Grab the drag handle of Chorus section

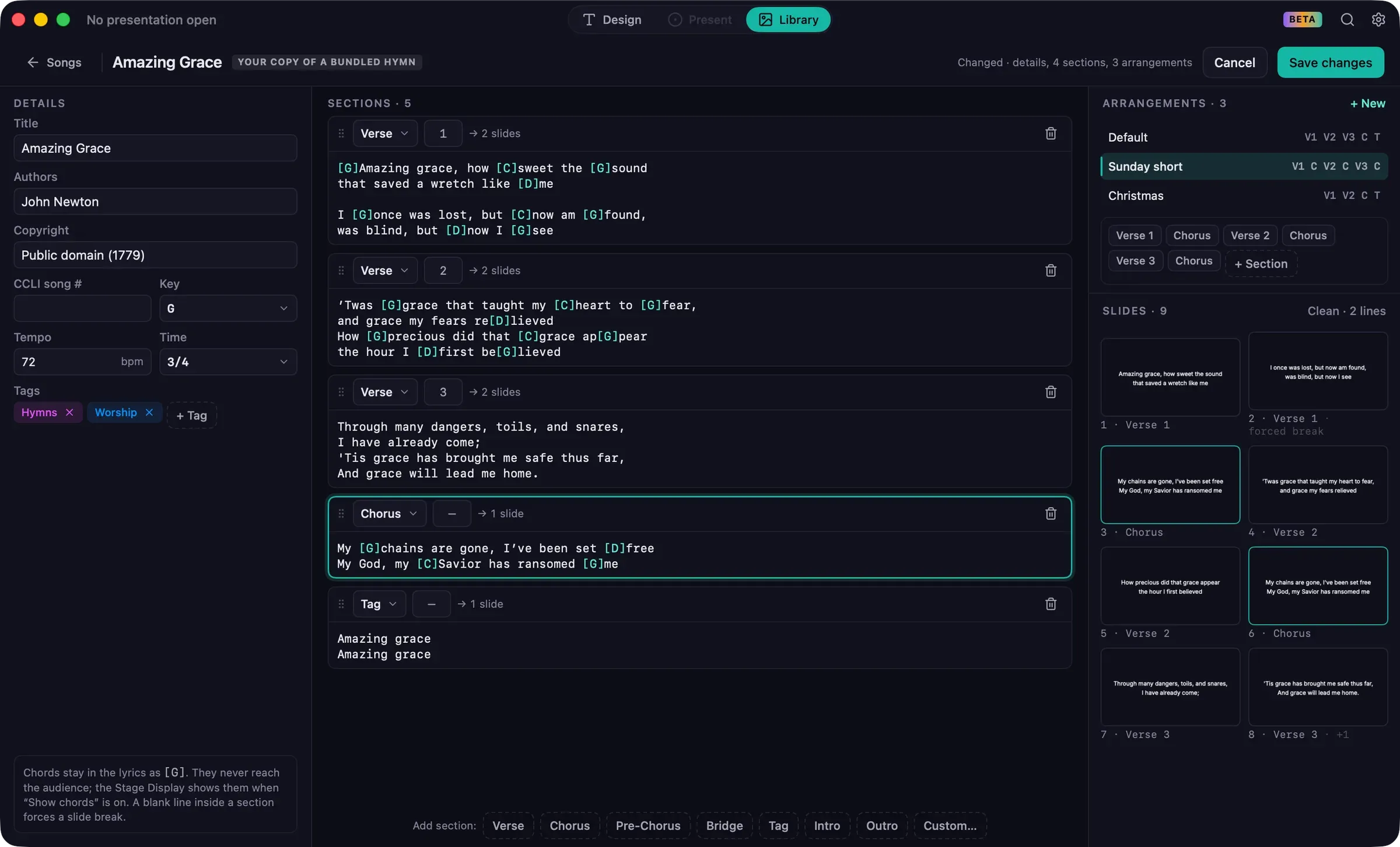[x=341, y=513]
